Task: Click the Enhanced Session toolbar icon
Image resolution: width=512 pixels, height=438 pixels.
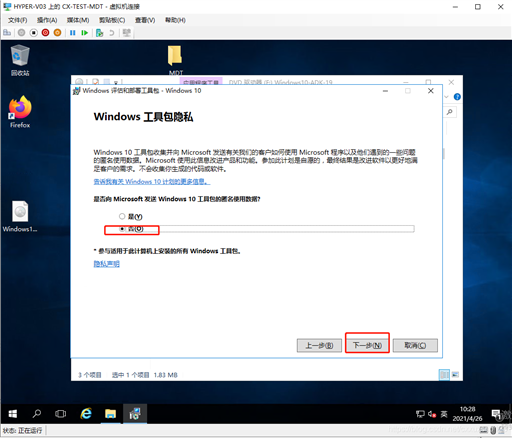Action: tap(127, 33)
